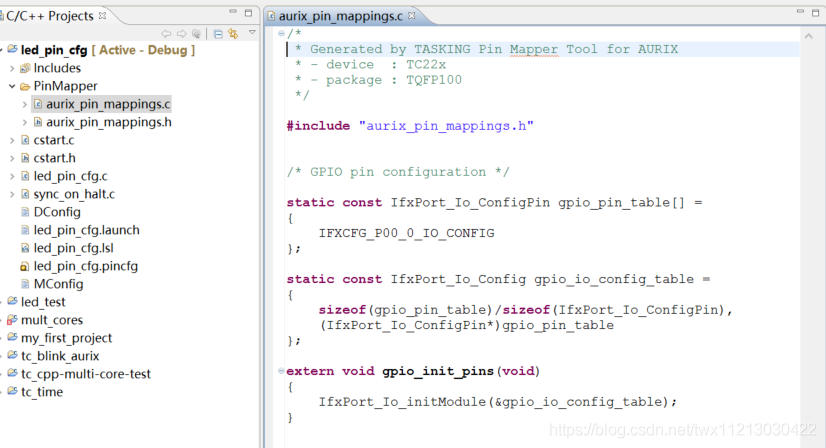This screenshot has width=826, height=448.
Task: Click the Collapse All icon in Projects view
Action: 218,34
